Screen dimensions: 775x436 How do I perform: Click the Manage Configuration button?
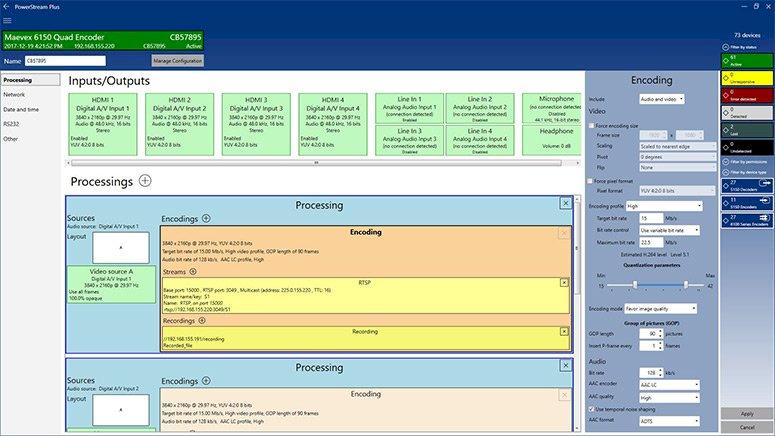pyautogui.click(x=177, y=60)
